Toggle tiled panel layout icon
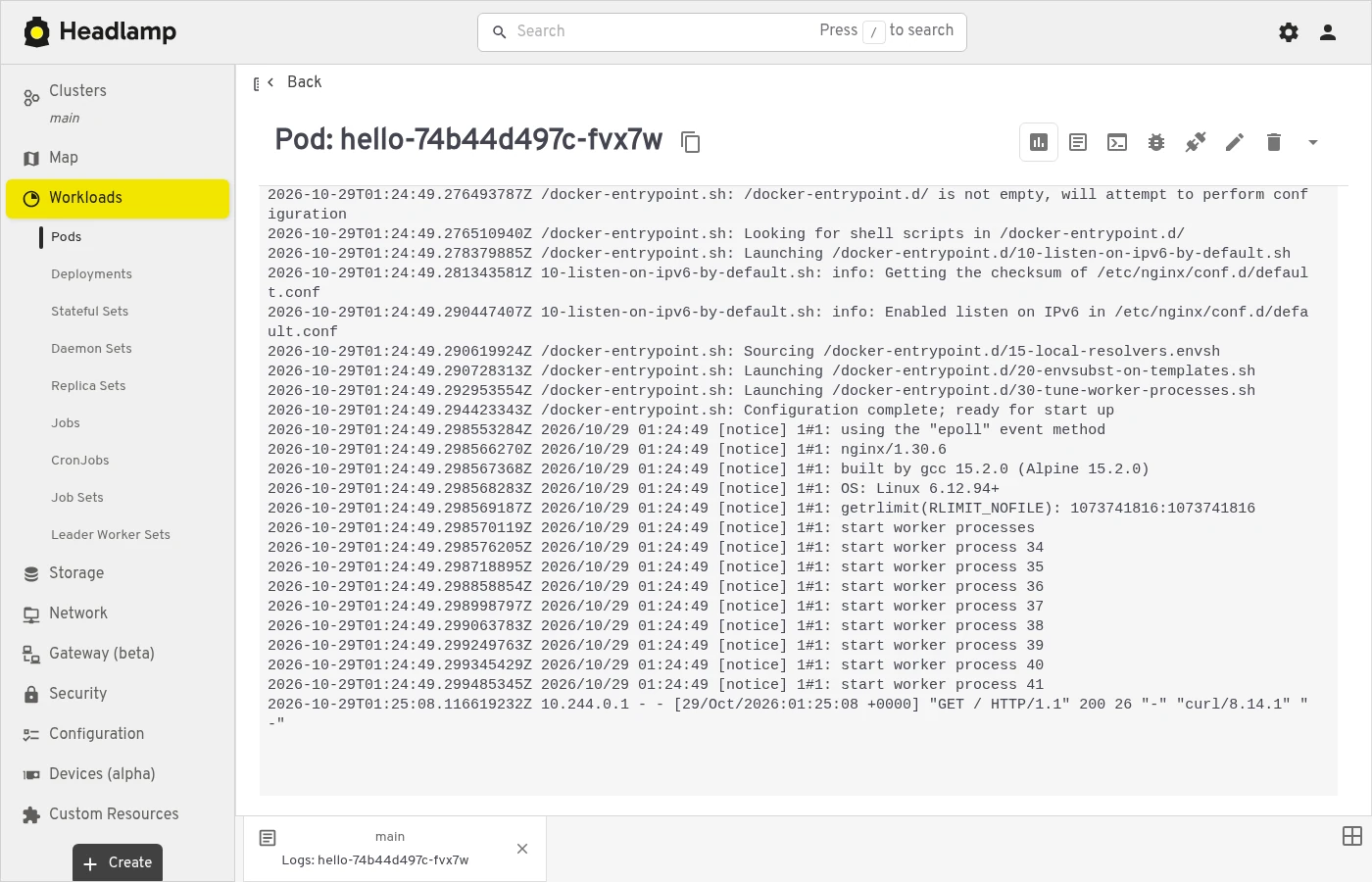 coord(1352,836)
